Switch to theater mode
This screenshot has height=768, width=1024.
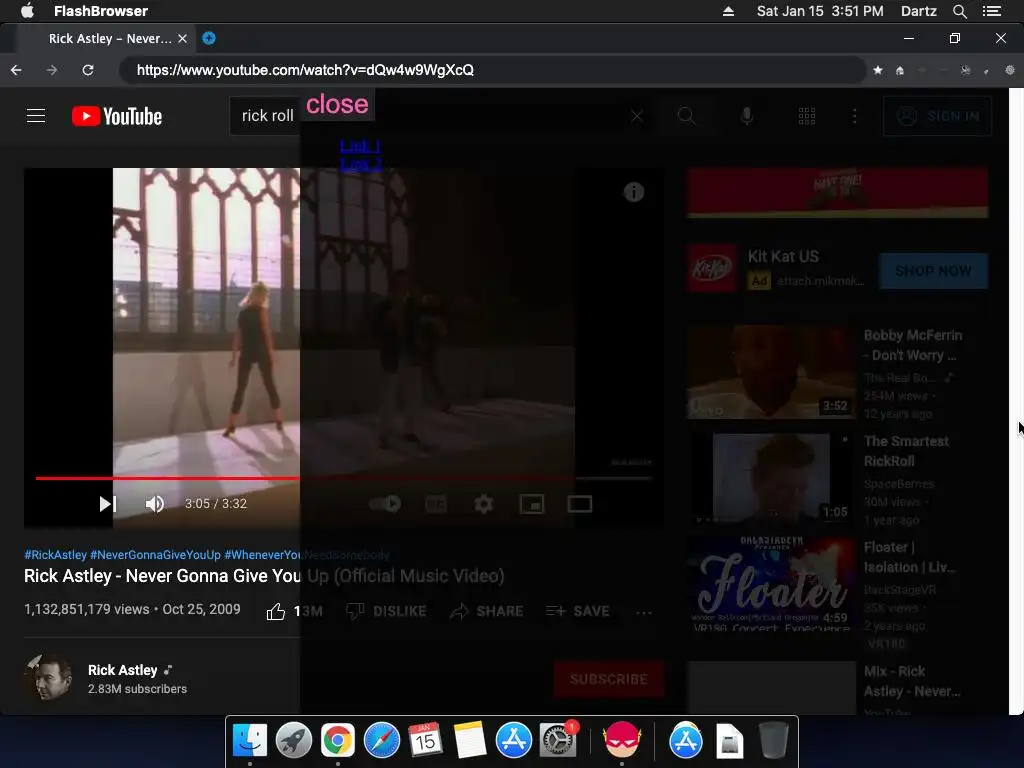click(x=580, y=504)
